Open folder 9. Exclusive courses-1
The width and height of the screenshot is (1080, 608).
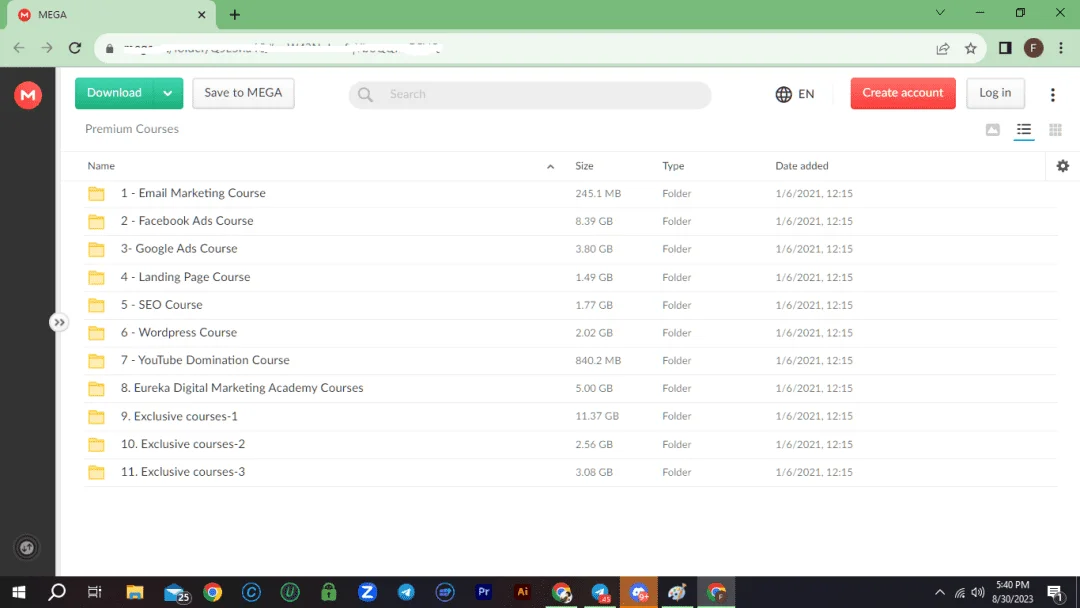179,416
